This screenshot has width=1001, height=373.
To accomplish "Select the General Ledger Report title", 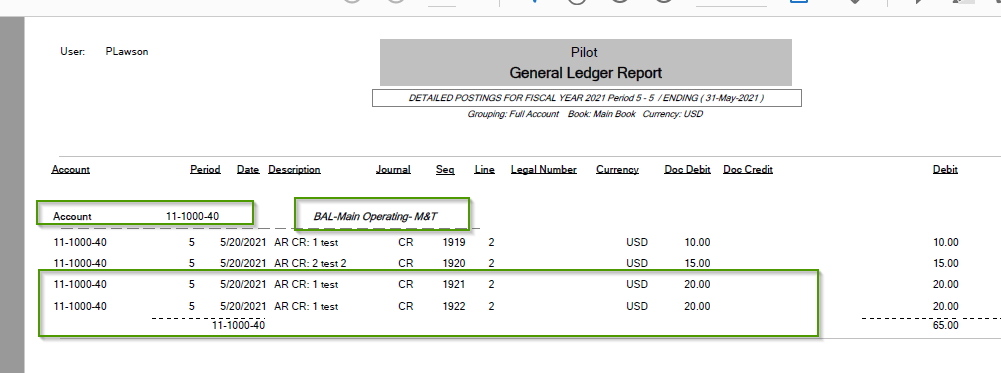I will click(585, 73).
